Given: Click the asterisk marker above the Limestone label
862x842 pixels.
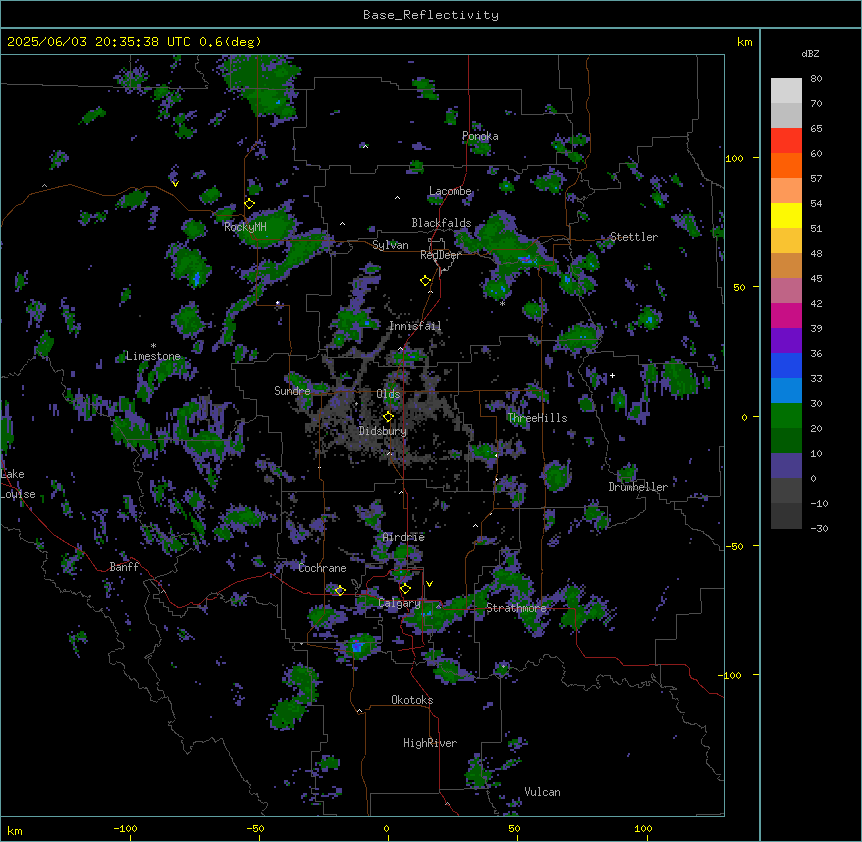Looking at the screenshot, I should (x=153, y=346).
